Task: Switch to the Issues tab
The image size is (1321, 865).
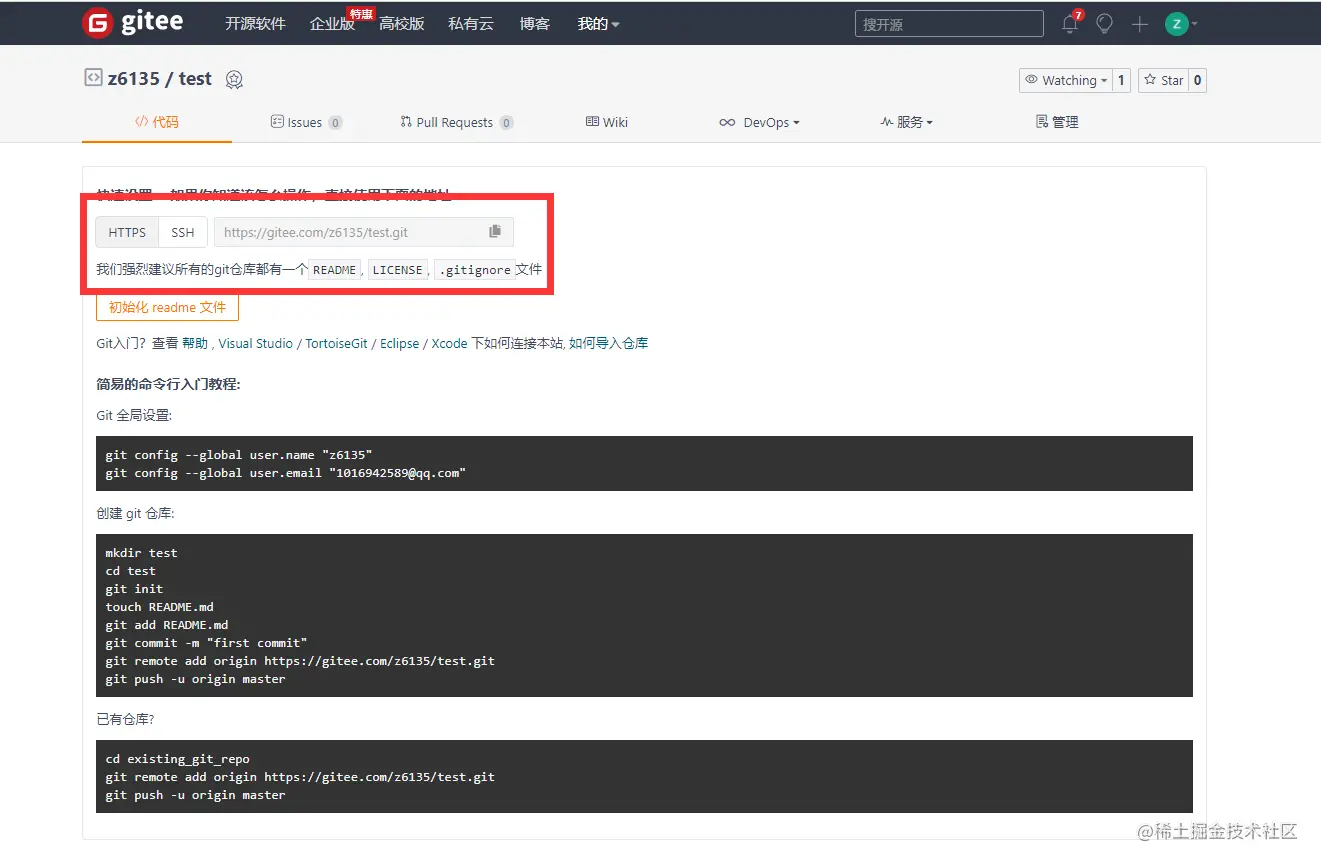Action: [306, 122]
